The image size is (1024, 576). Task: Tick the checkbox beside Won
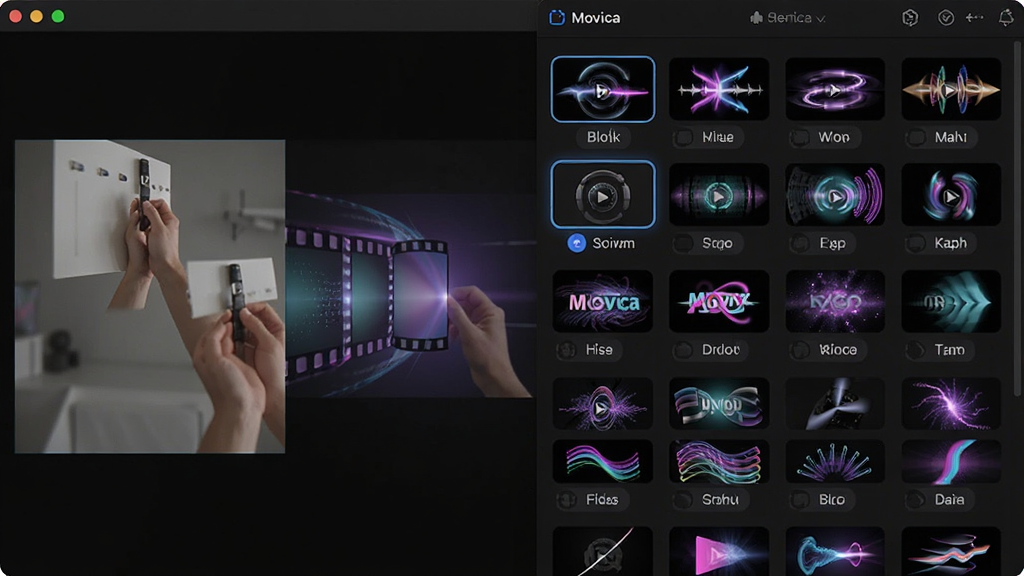point(799,137)
